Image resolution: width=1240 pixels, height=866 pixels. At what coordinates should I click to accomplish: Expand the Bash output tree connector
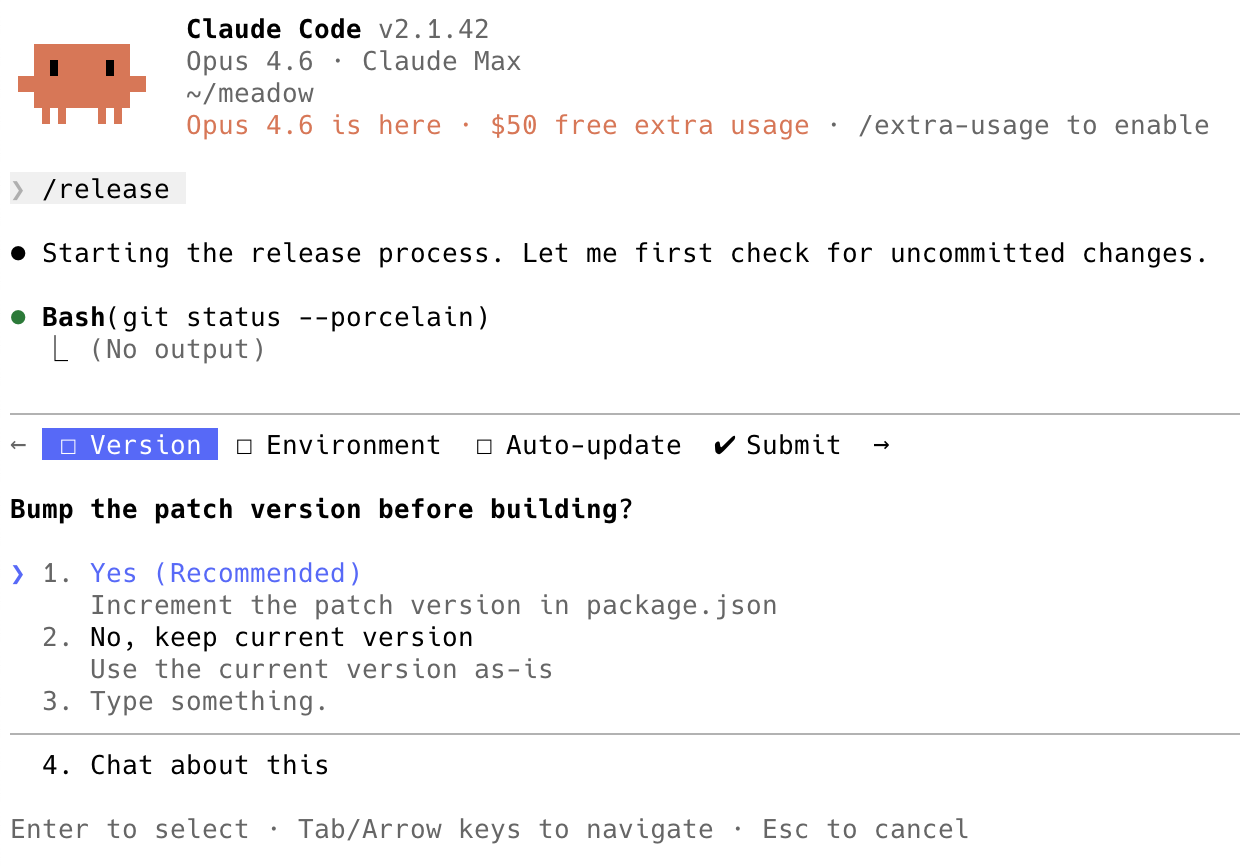(60, 350)
